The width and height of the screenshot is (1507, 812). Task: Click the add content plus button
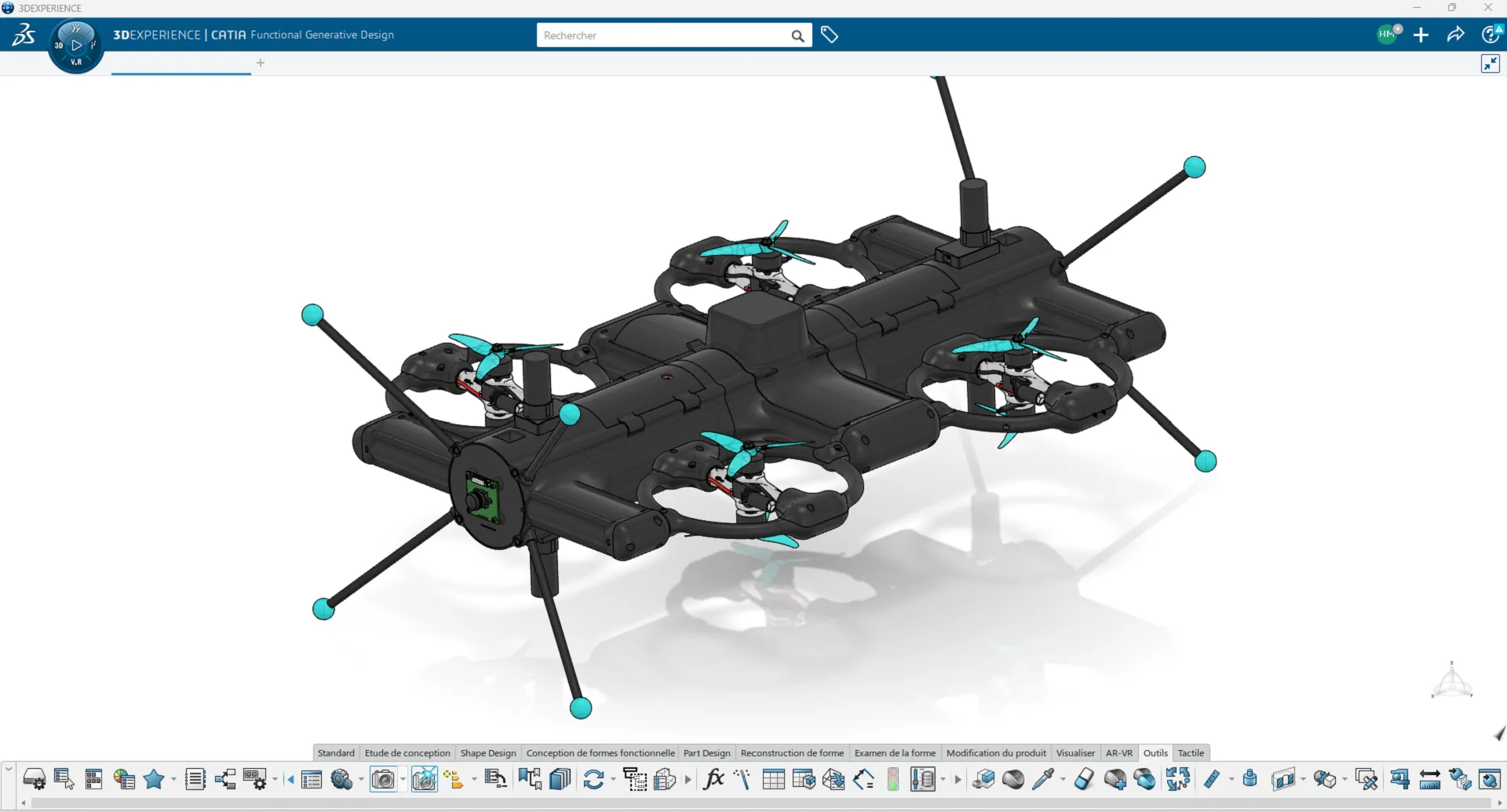(x=1422, y=35)
